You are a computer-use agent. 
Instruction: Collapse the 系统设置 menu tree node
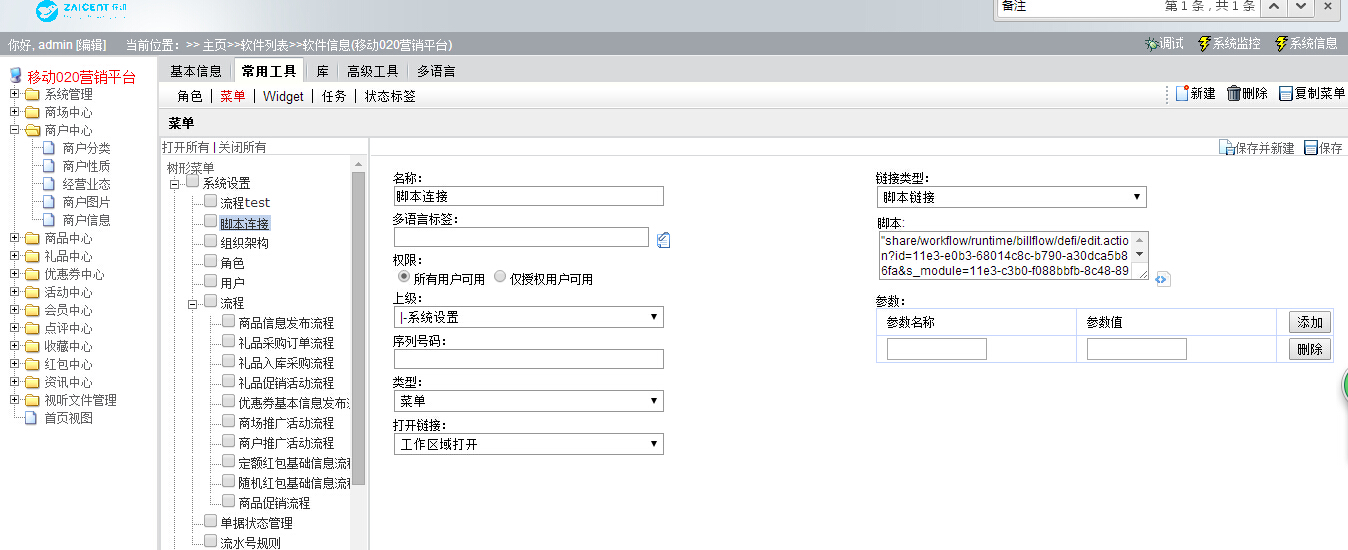pyautogui.click(x=175, y=183)
